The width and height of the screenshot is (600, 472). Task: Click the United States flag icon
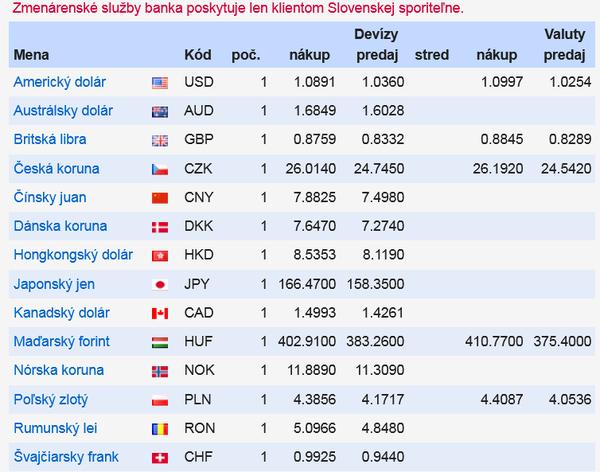point(159,82)
